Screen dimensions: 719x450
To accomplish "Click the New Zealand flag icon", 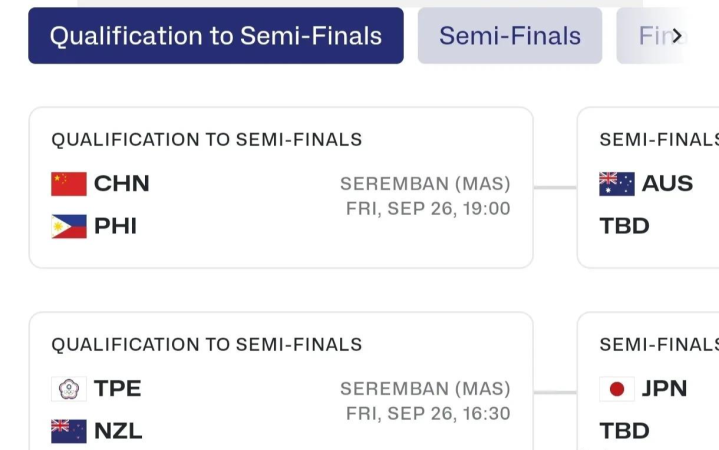I will (x=69, y=432).
